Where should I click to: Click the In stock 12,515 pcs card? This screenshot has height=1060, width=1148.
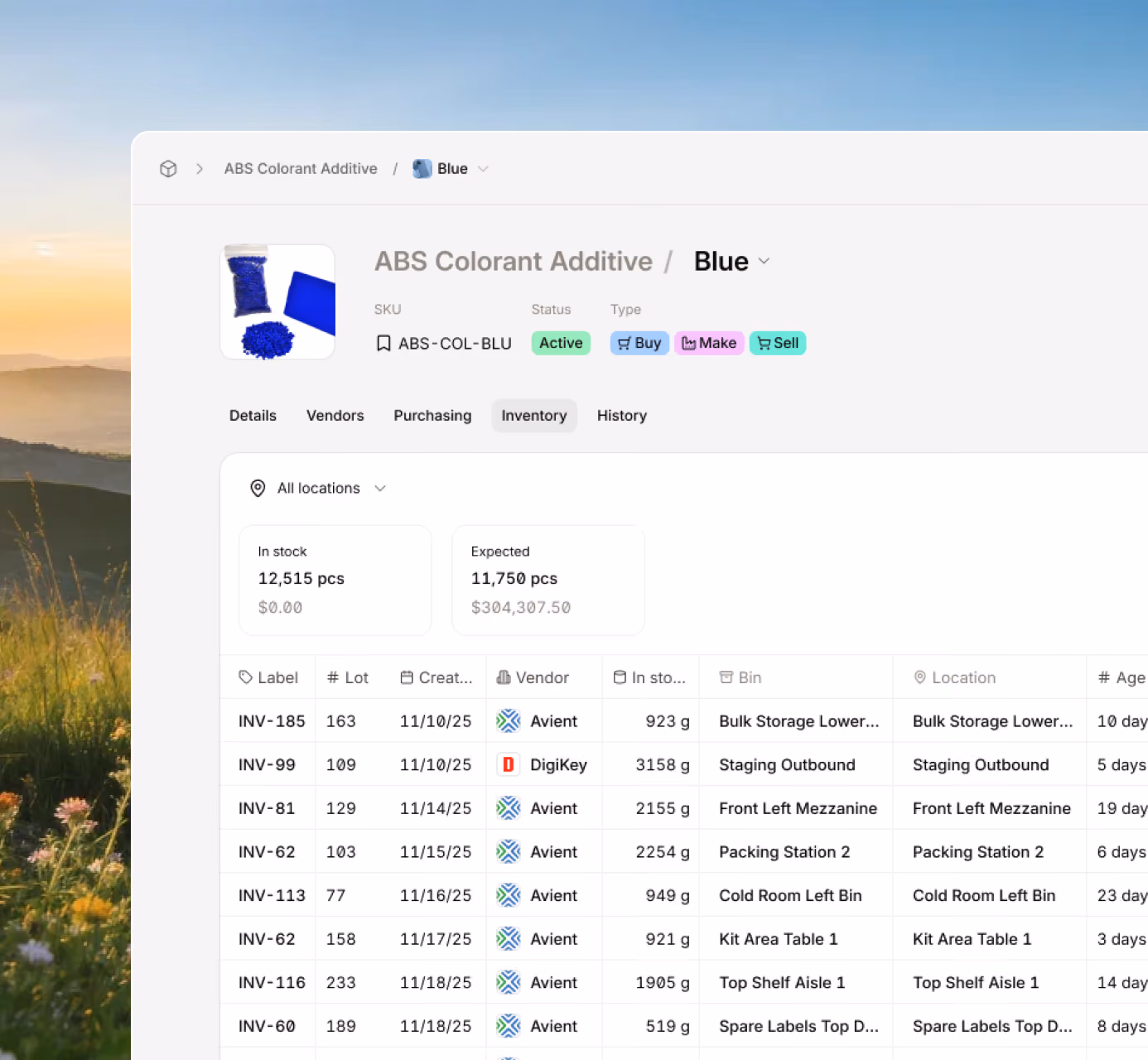pos(335,581)
